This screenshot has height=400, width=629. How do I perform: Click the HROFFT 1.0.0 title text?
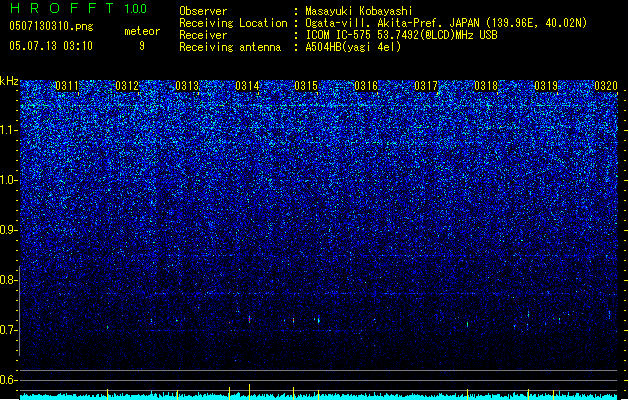[78, 8]
